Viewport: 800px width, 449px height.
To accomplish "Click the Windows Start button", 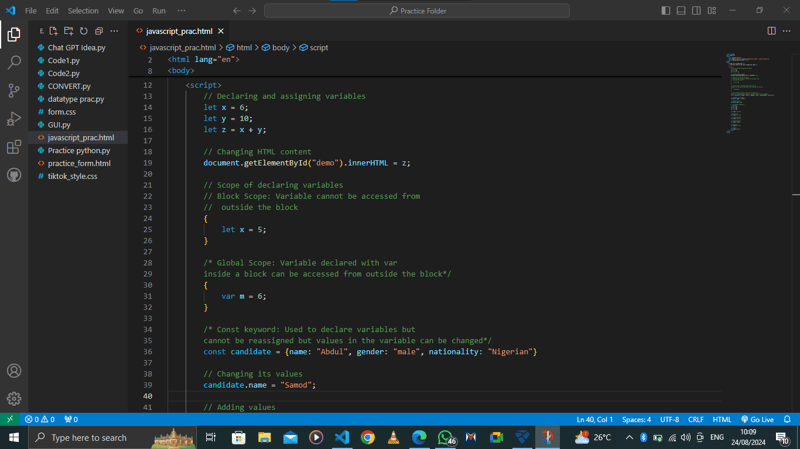I will 14,437.
